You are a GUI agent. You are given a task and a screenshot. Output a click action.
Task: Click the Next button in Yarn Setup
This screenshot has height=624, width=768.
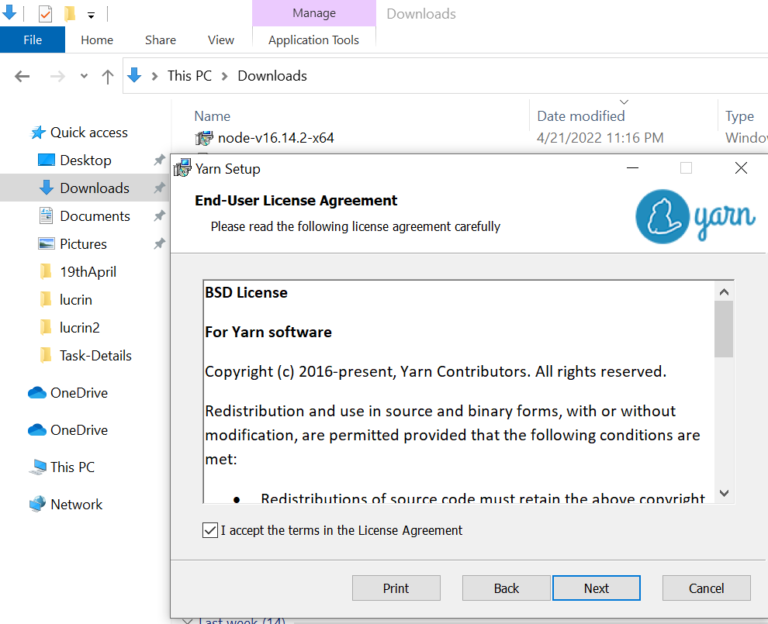(596, 588)
